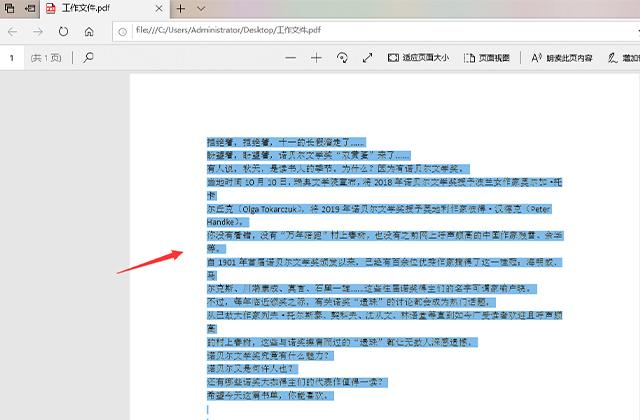Switch PDF to full screen view
The width and height of the screenshot is (640, 420).
click(x=367, y=58)
